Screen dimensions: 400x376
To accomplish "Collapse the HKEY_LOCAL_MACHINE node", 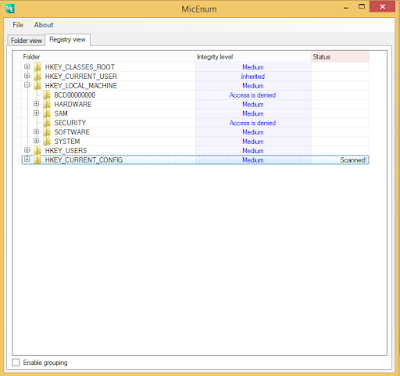I will (x=27, y=85).
